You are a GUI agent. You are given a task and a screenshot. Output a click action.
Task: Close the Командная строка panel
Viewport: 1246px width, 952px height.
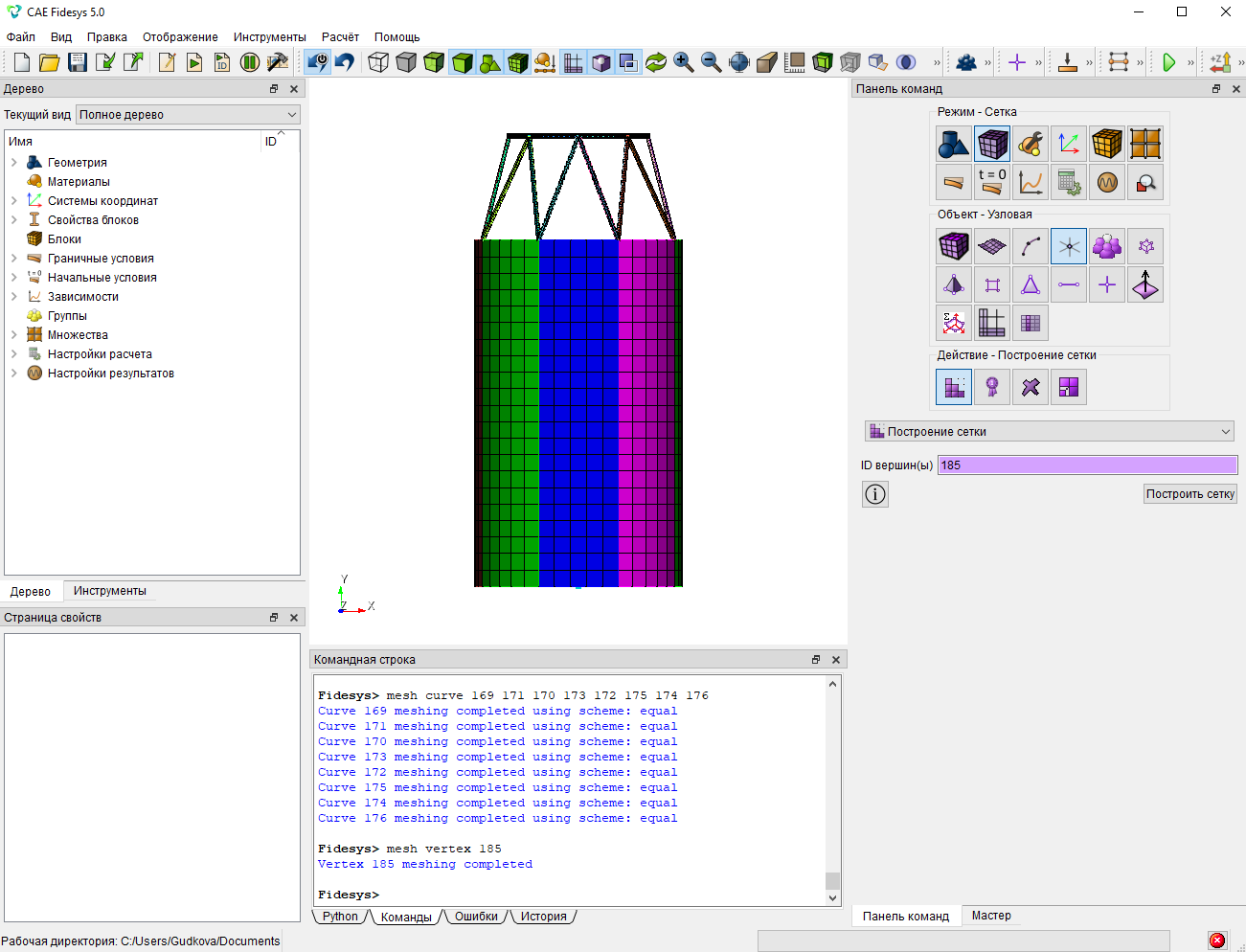[836, 660]
